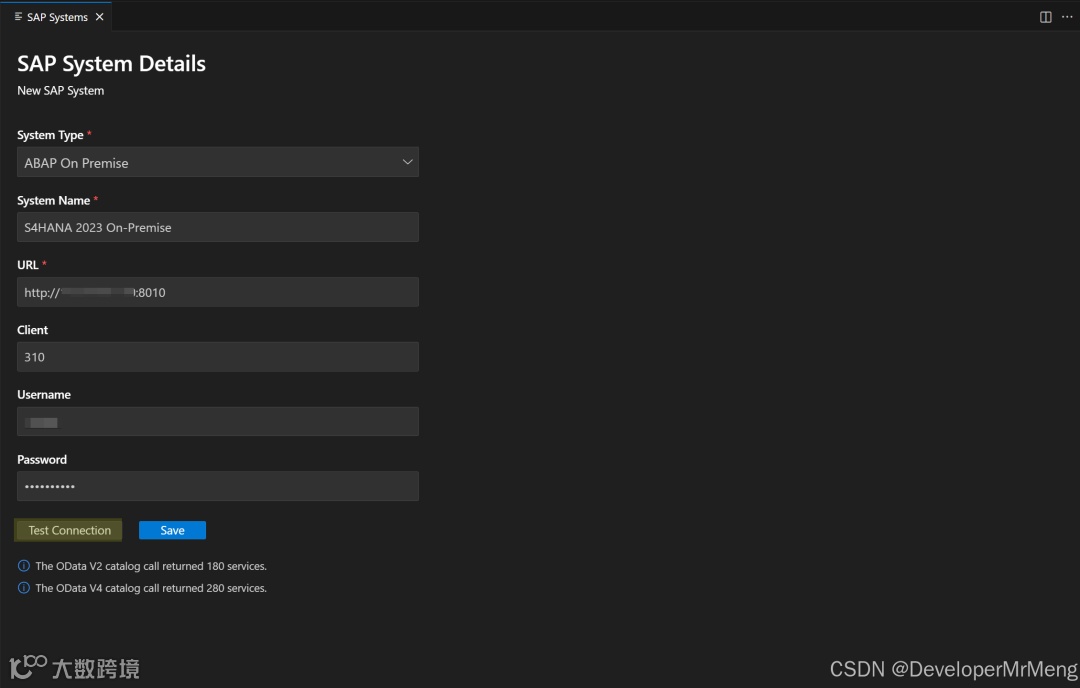The image size is (1080, 688).
Task: Click the New SAP System subtitle
Action: click(x=61, y=91)
